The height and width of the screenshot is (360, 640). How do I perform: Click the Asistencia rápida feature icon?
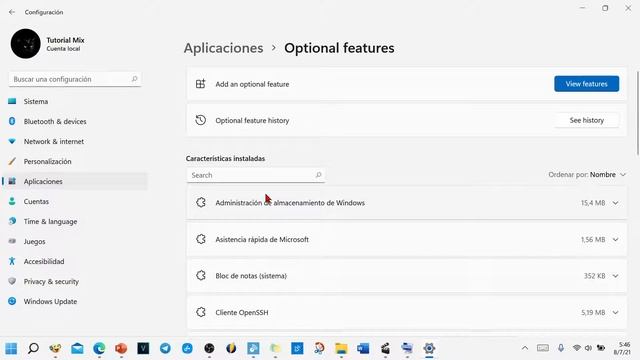pyautogui.click(x=201, y=239)
